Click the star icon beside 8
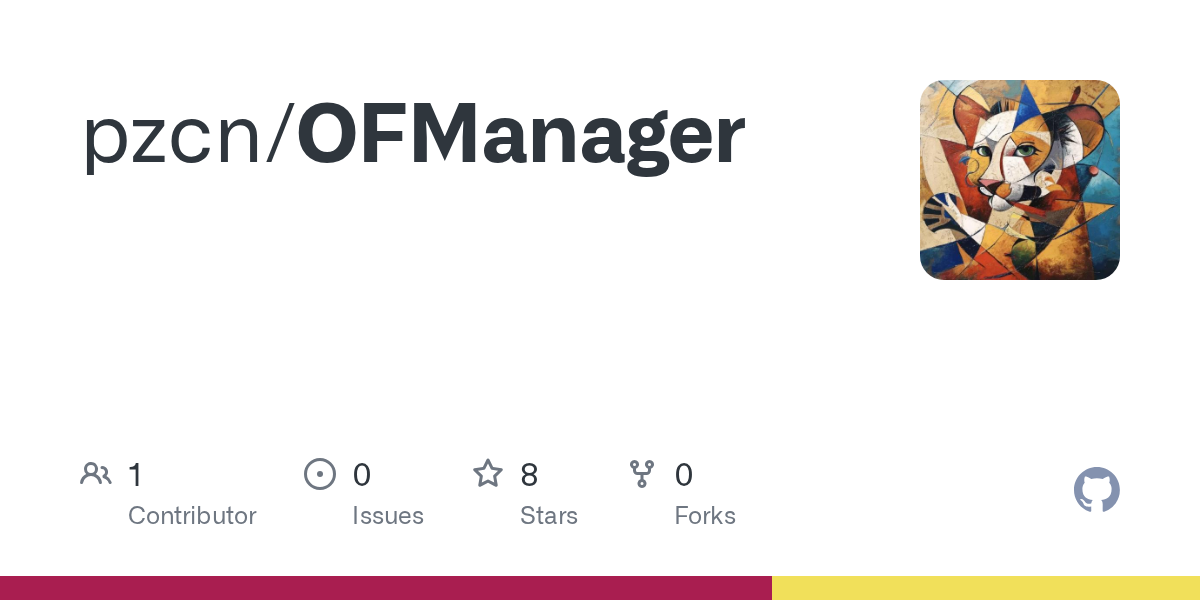 [x=488, y=473]
